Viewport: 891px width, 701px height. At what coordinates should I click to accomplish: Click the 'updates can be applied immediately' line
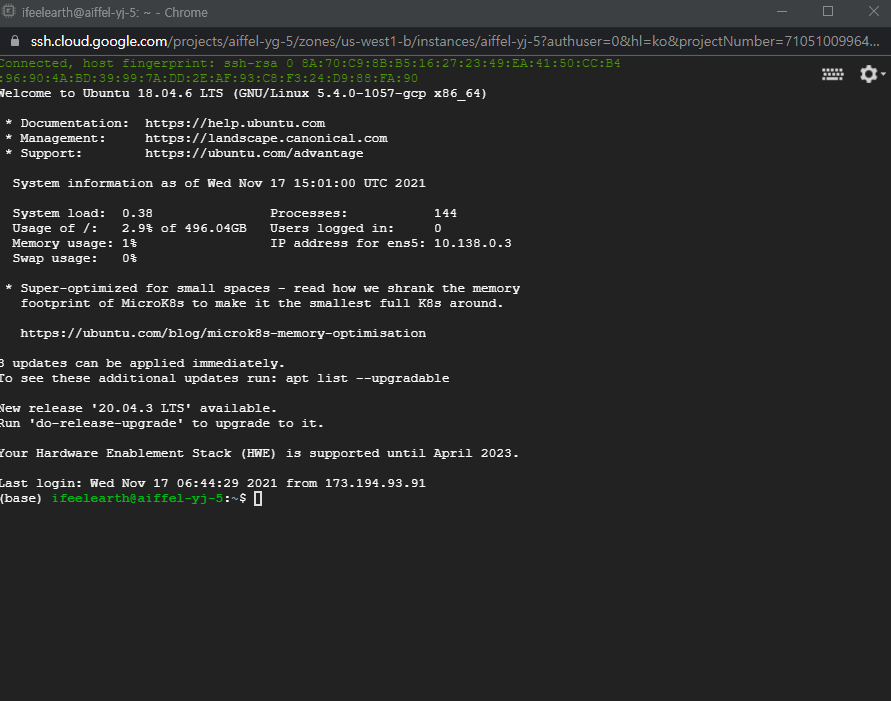pyautogui.click(x=142, y=364)
